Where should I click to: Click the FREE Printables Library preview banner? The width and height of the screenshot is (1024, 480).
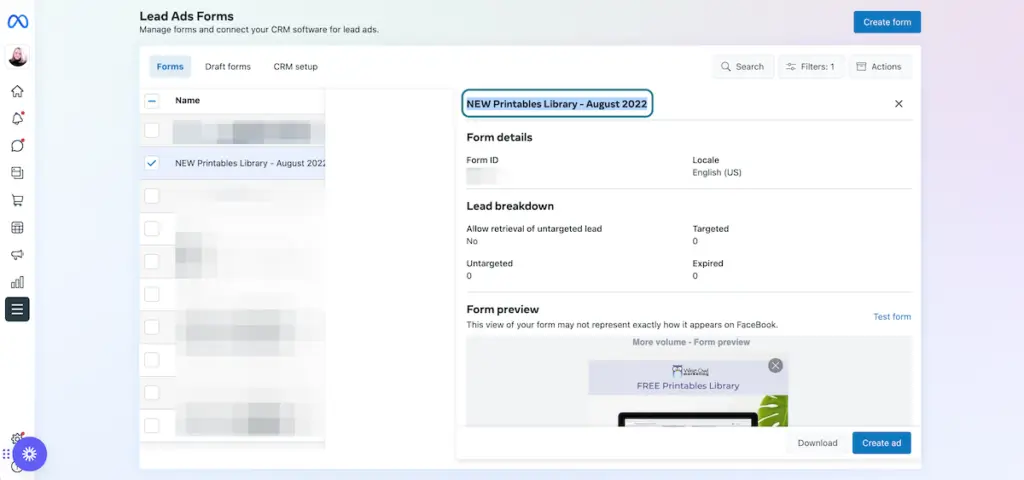tap(688, 377)
